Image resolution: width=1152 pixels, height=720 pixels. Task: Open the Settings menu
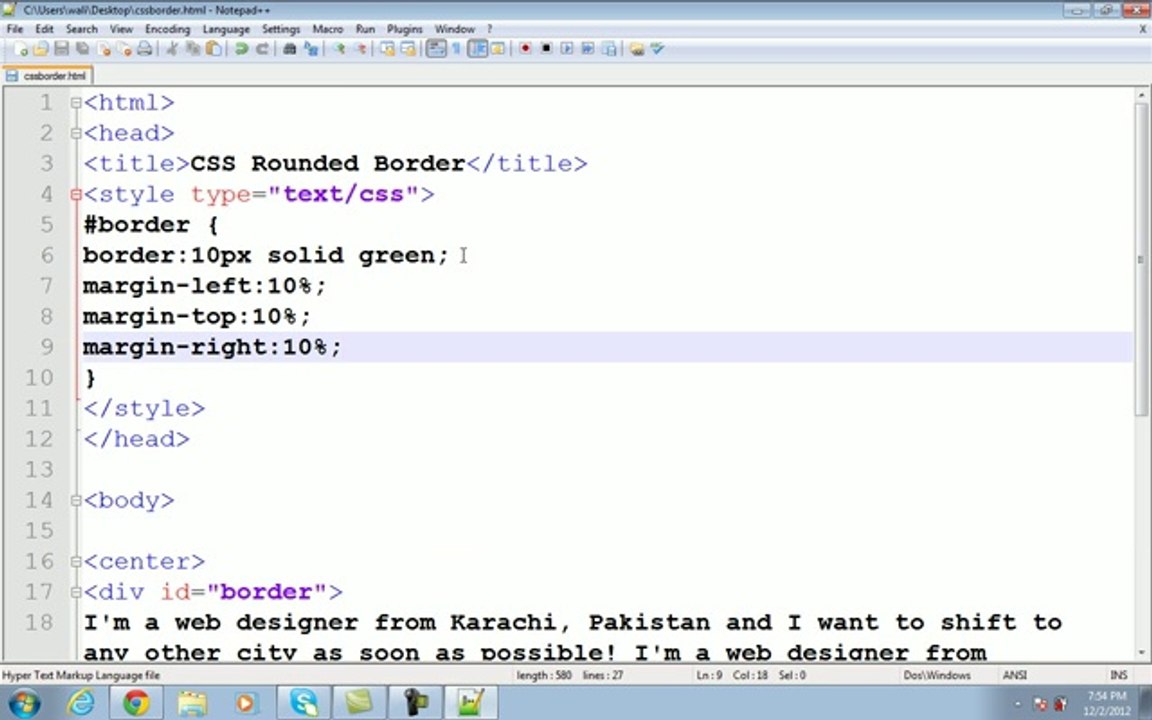pos(281,29)
